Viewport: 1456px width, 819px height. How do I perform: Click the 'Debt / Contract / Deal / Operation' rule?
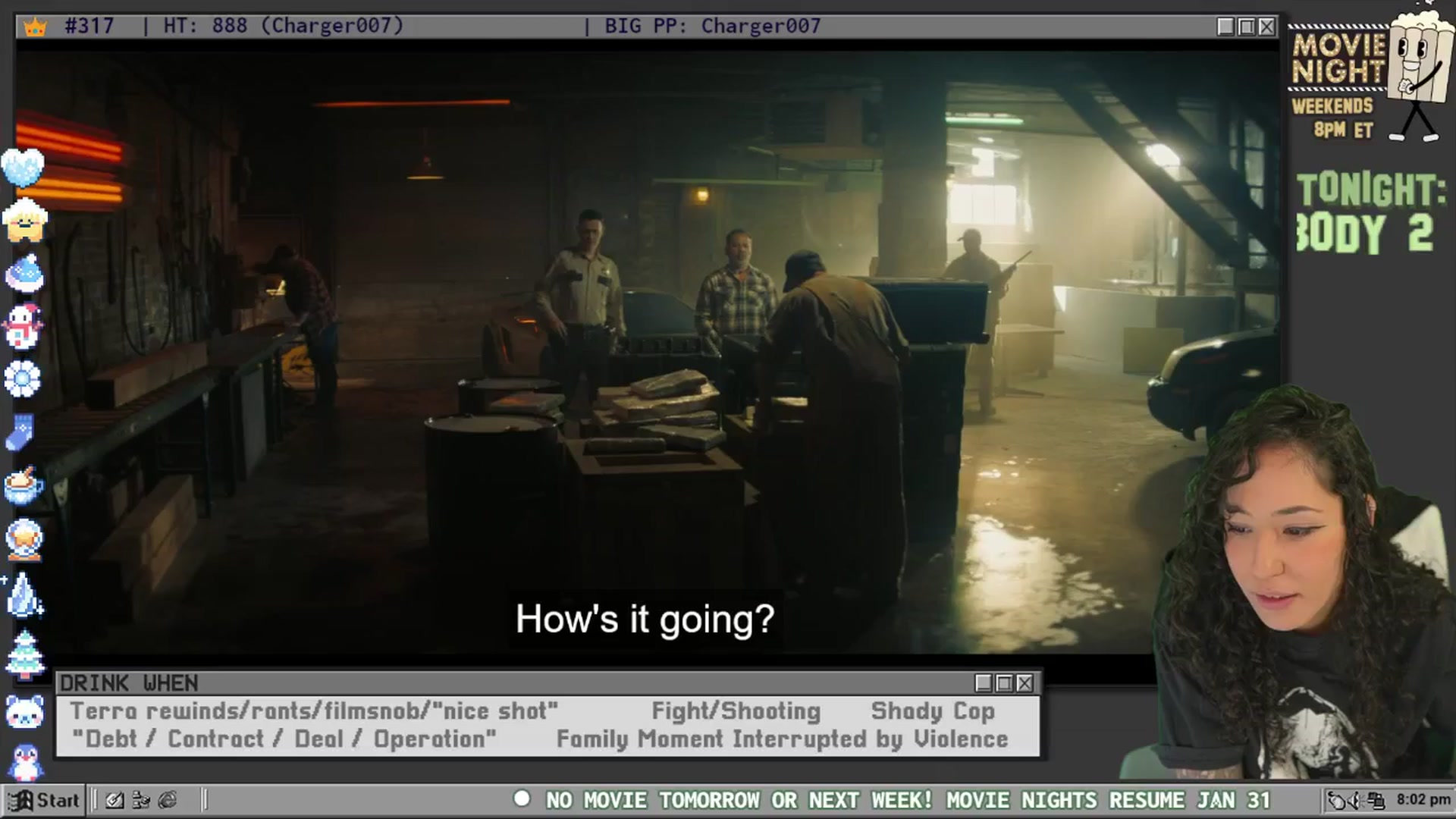[x=284, y=739]
